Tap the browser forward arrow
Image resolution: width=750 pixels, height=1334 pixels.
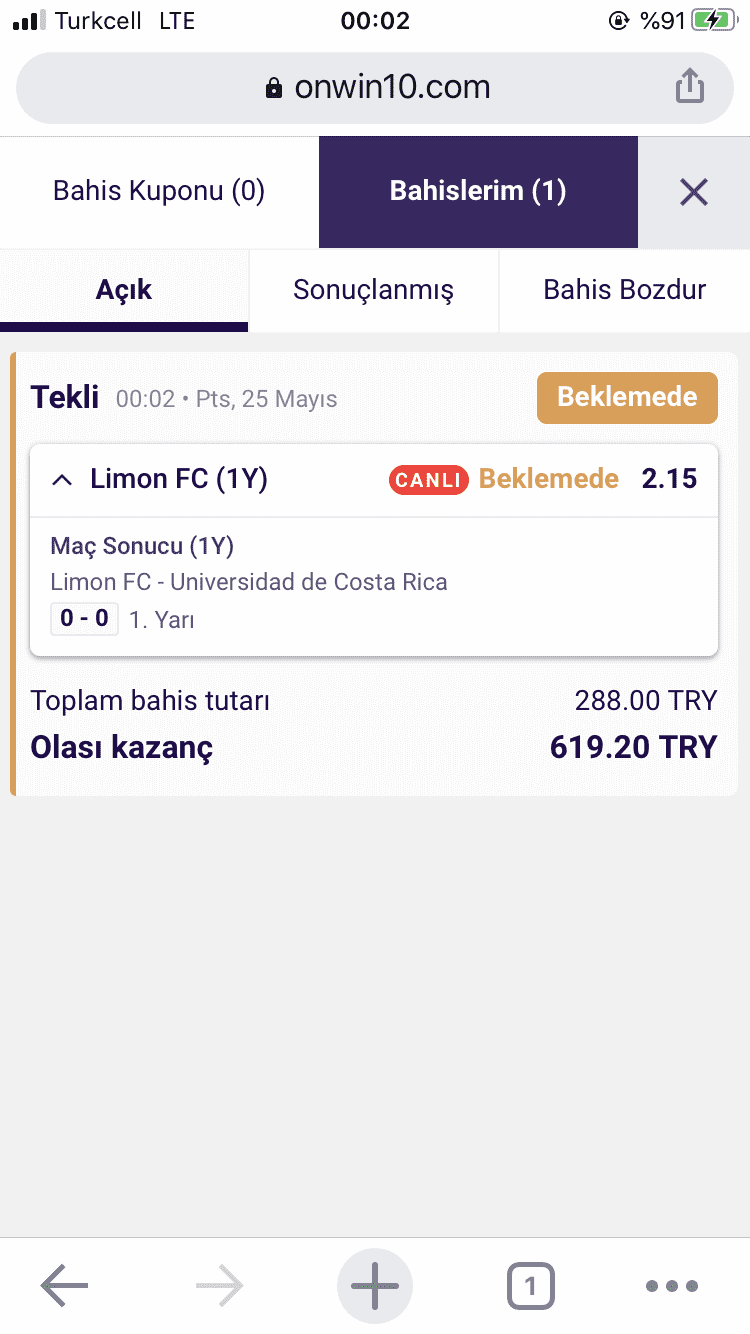click(x=220, y=1286)
